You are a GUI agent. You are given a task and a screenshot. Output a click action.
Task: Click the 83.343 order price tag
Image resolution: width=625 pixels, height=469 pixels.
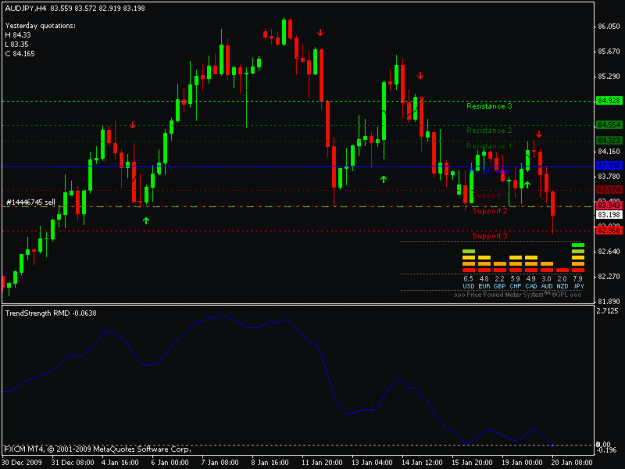[609, 205]
